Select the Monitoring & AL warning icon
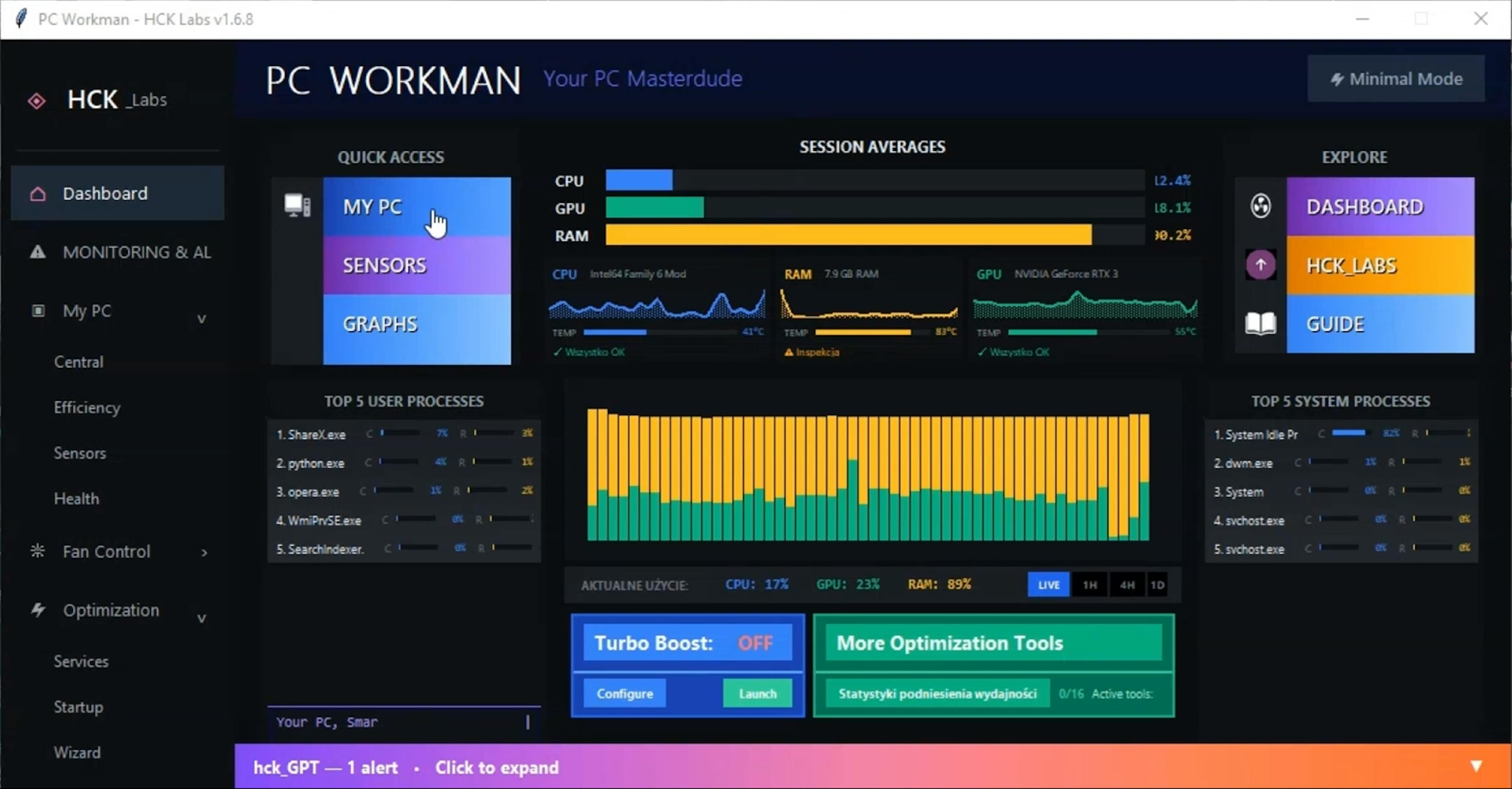 [x=37, y=252]
